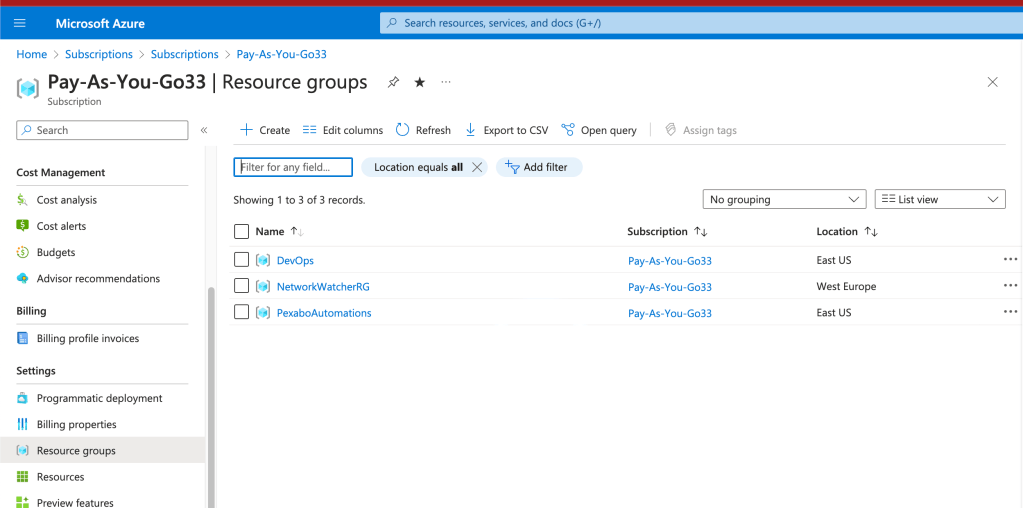Open the NetworkWatcherRG row context menu ellipsis

point(1010,285)
